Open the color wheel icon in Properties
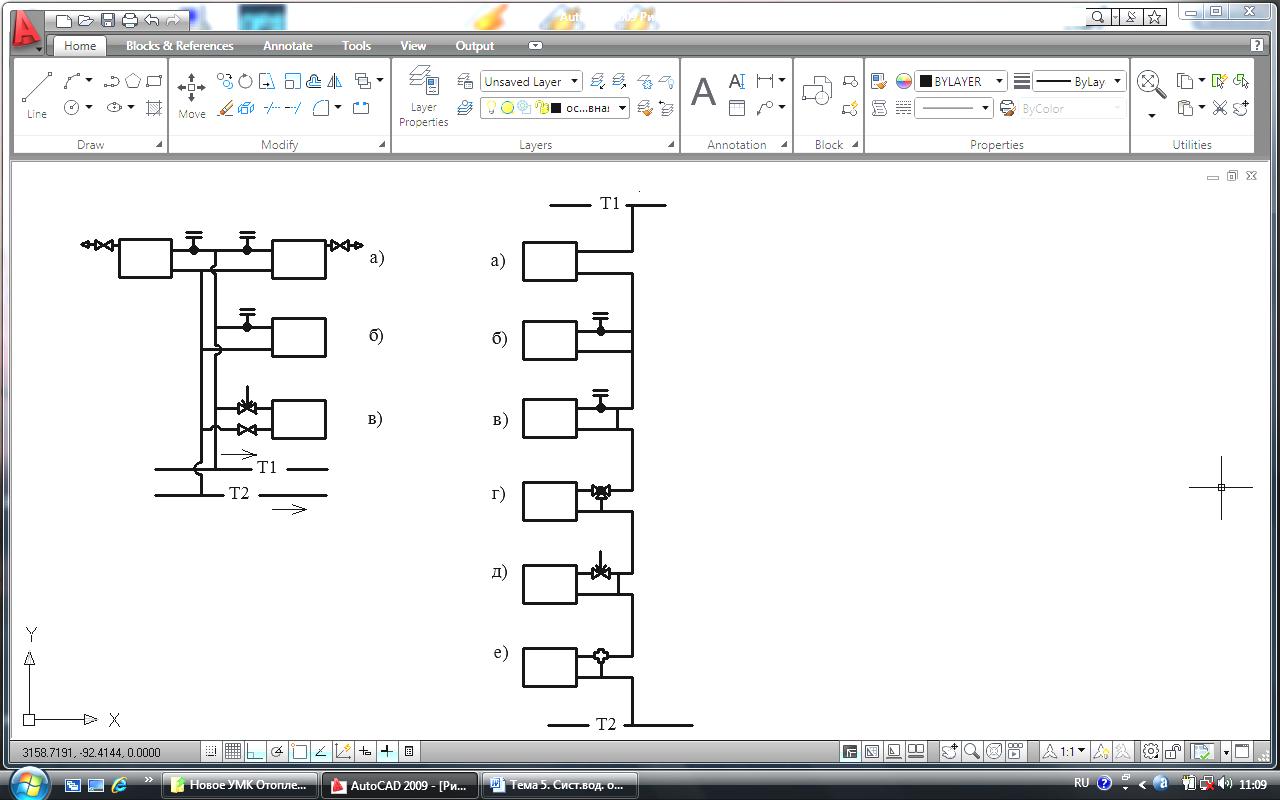Image resolution: width=1280 pixels, height=800 pixels. tap(903, 81)
